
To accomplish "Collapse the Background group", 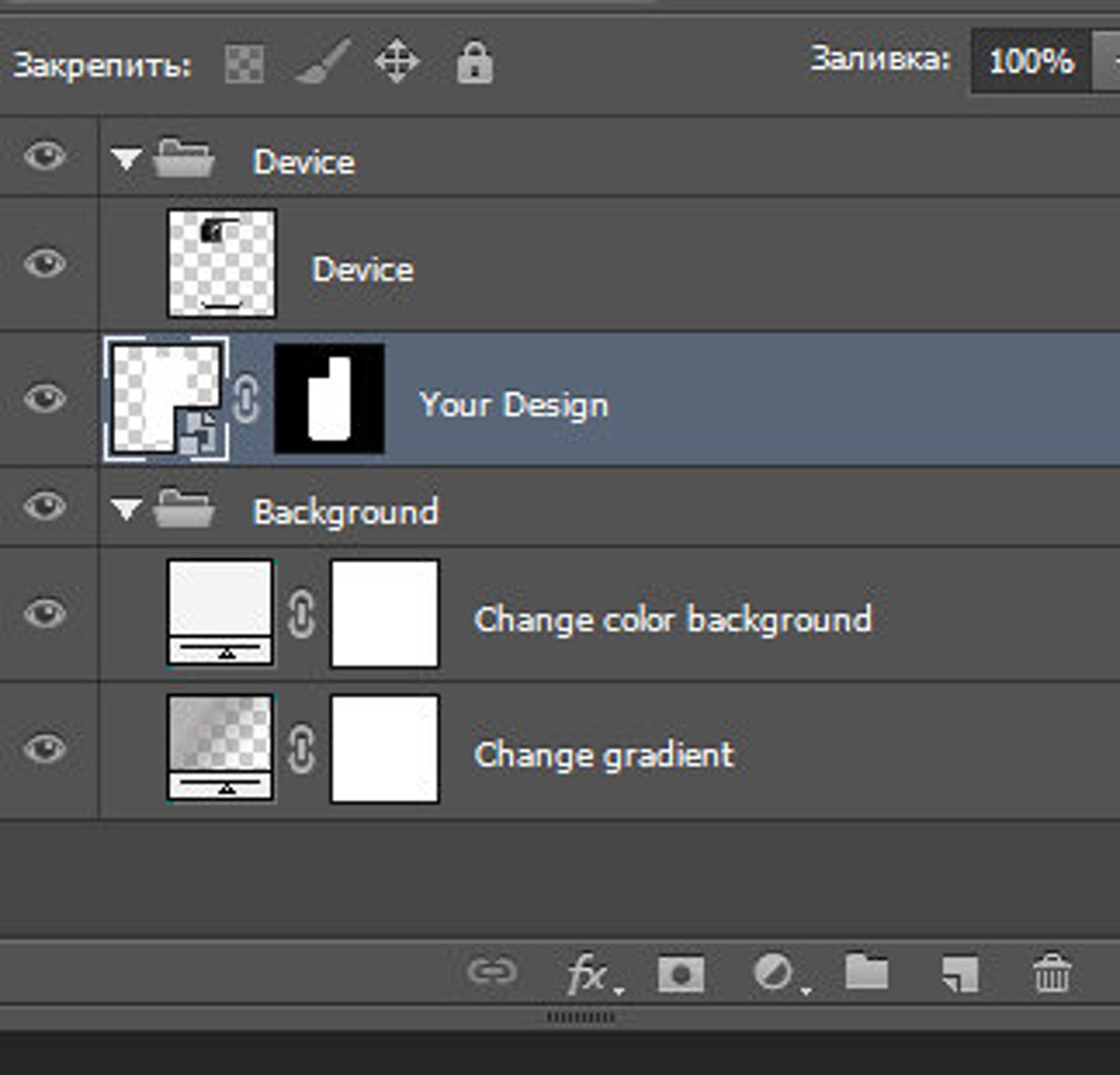I will tap(126, 509).
